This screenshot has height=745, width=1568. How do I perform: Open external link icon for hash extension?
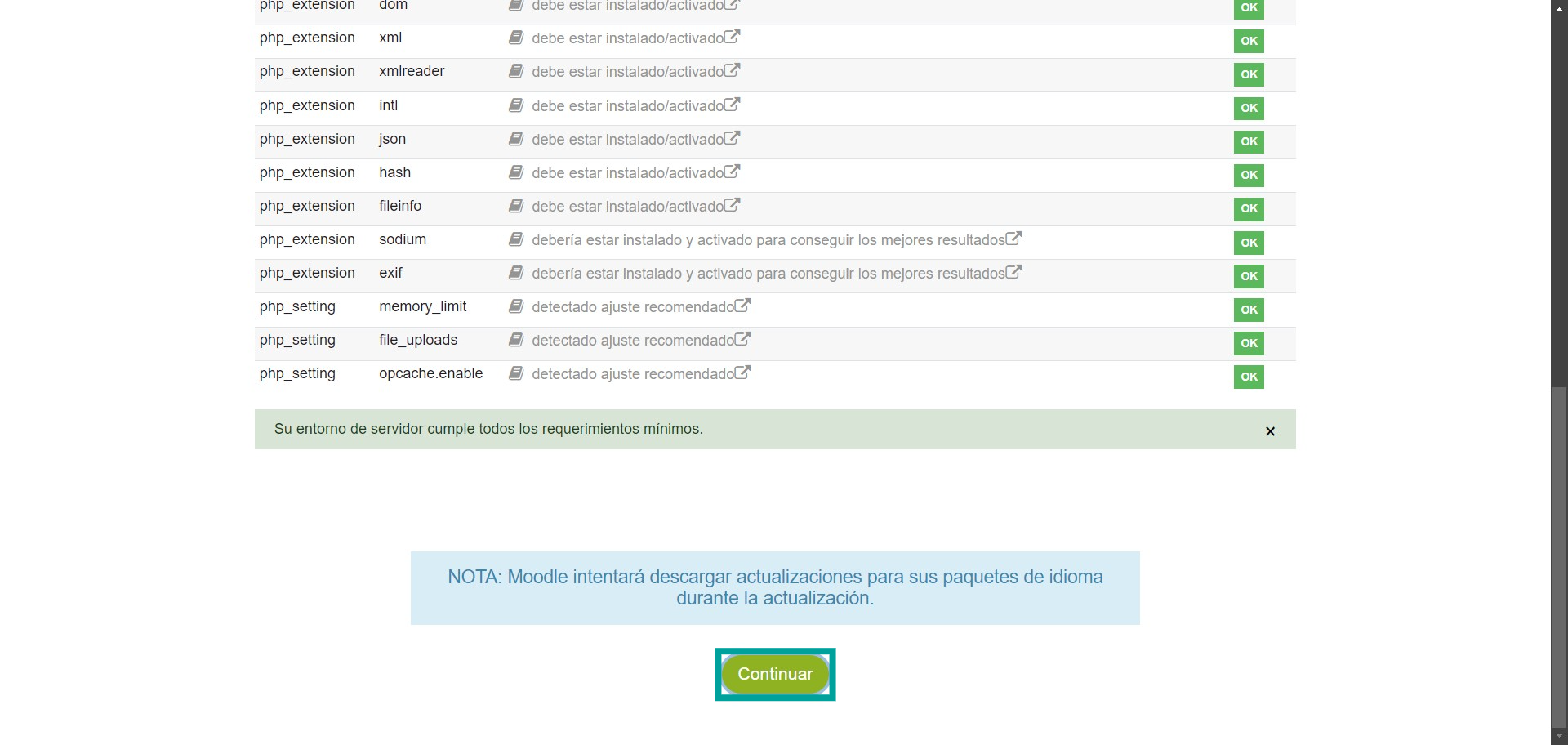point(733,172)
